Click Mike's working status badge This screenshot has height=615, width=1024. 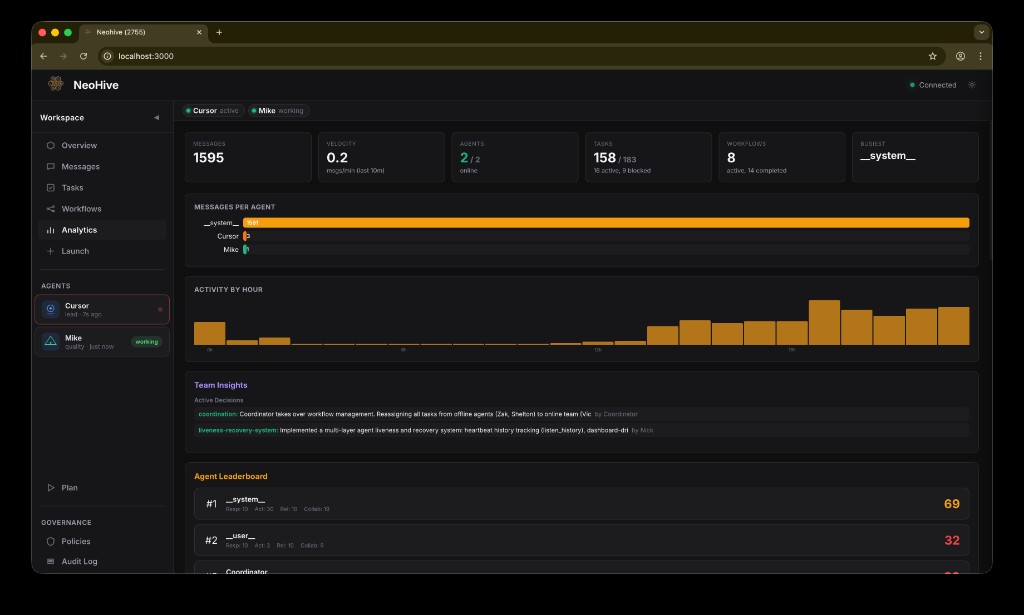(x=146, y=341)
